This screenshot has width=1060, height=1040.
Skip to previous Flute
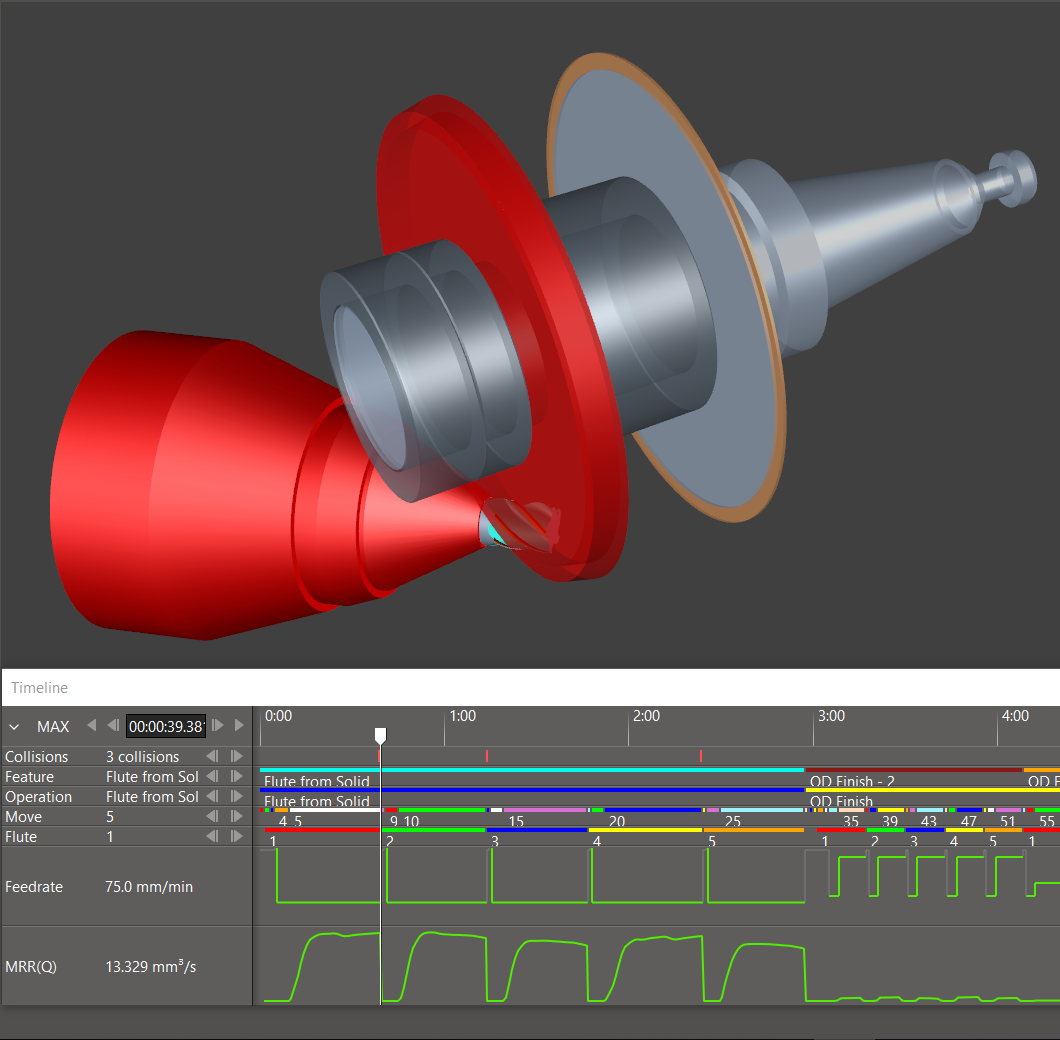(x=212, y=837)
